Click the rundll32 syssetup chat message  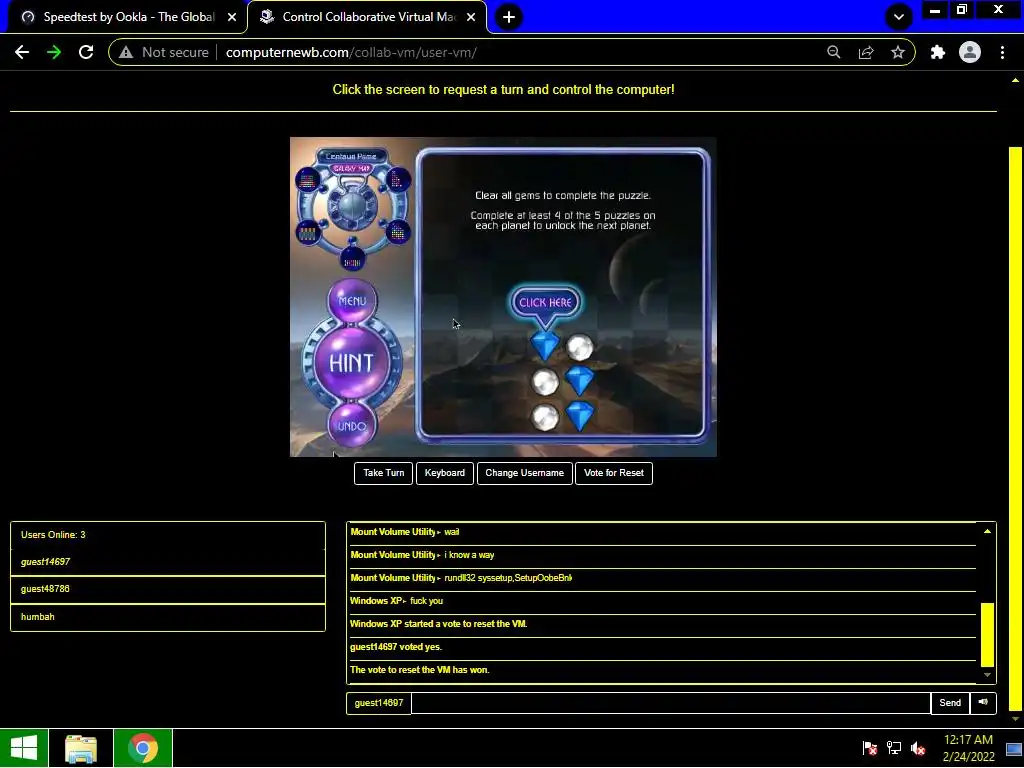tap(507, 578)
